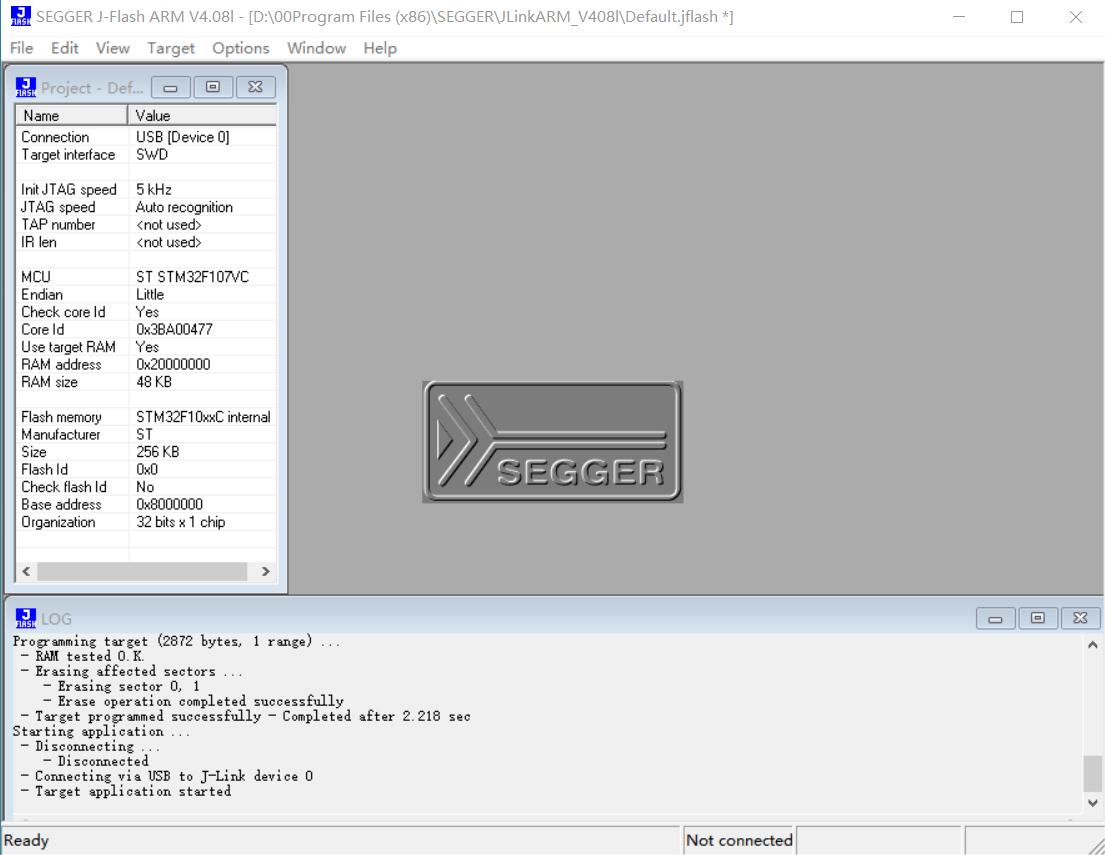This screenshot has width=1105, height=855.
Task: Close the LOG sub-window
Action: click(1080, 618)
